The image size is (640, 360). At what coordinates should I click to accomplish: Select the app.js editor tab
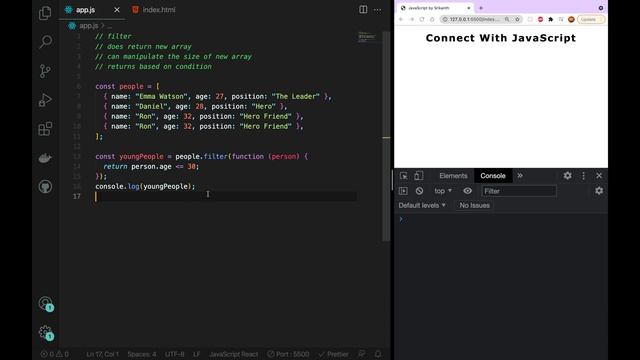point(85,10)
